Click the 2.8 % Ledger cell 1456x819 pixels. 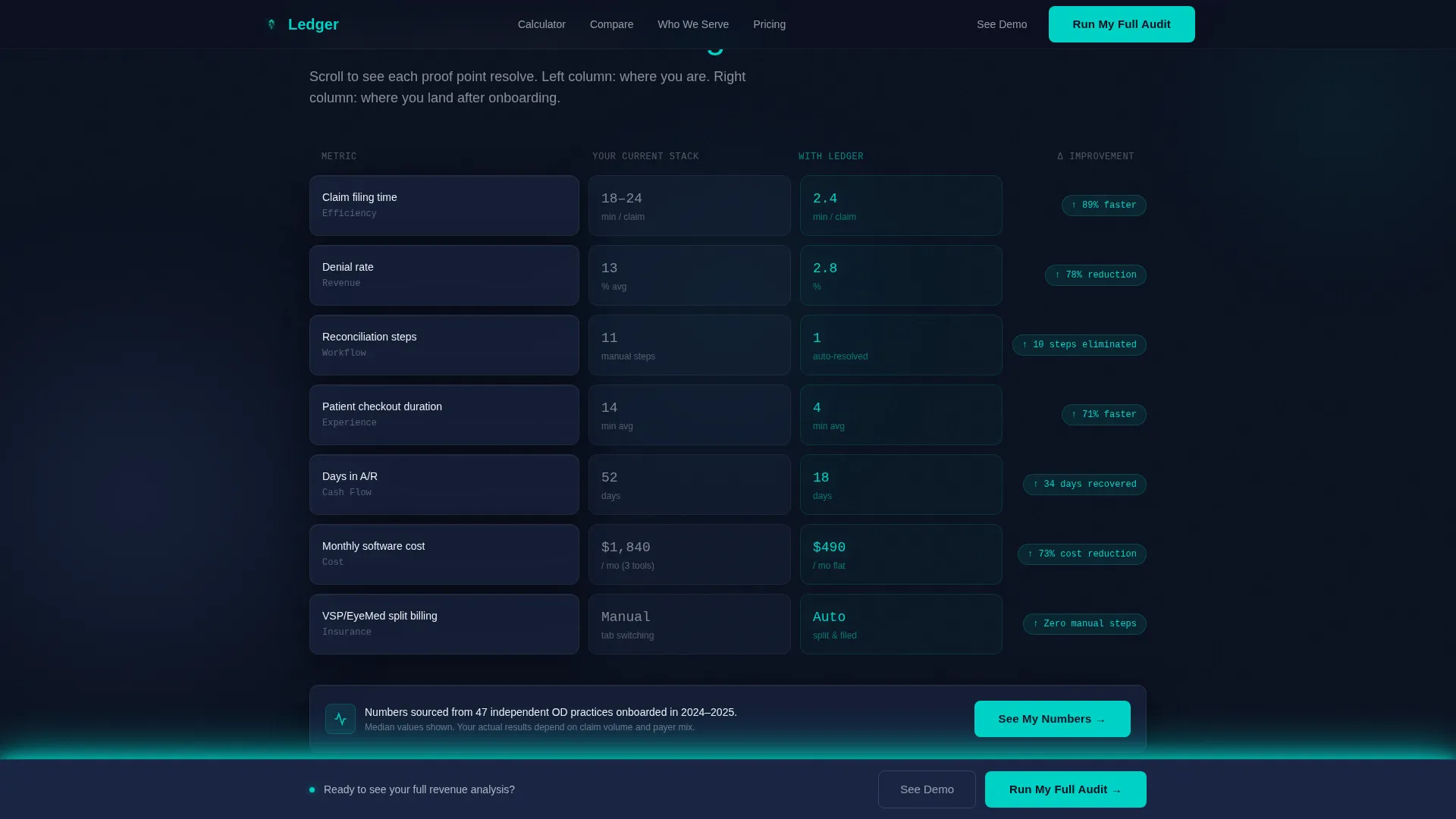[x=901, y=275]
